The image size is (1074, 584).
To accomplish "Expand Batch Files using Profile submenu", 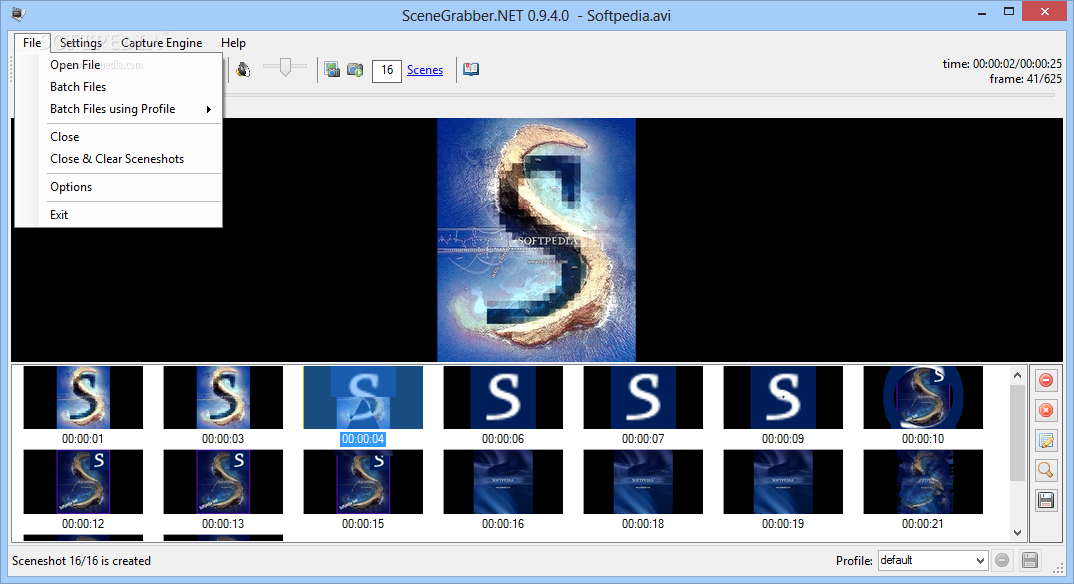I will click(x=119, y=109).
